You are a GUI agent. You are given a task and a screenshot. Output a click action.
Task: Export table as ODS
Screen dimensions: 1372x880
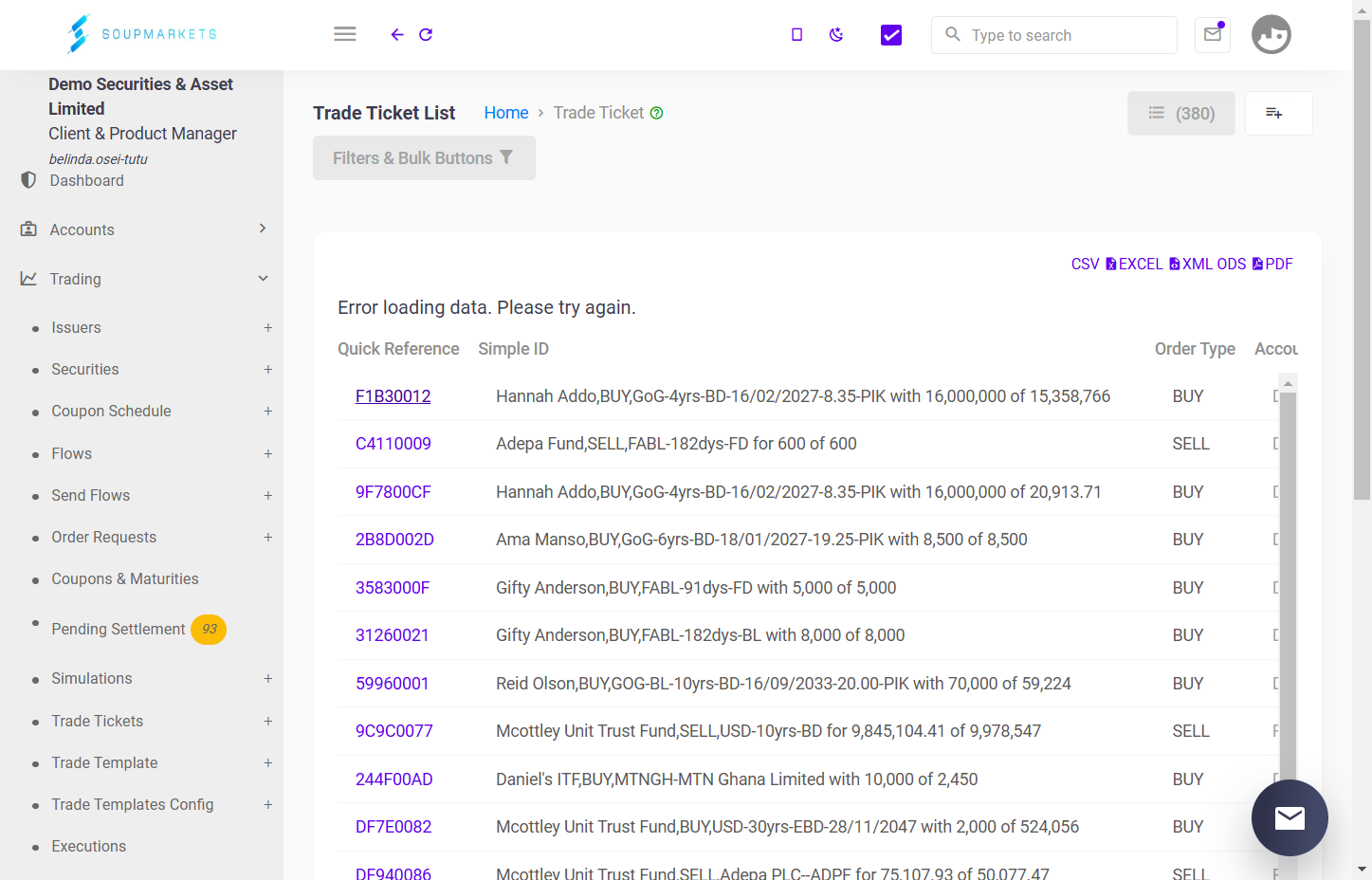coord(1232,264)
